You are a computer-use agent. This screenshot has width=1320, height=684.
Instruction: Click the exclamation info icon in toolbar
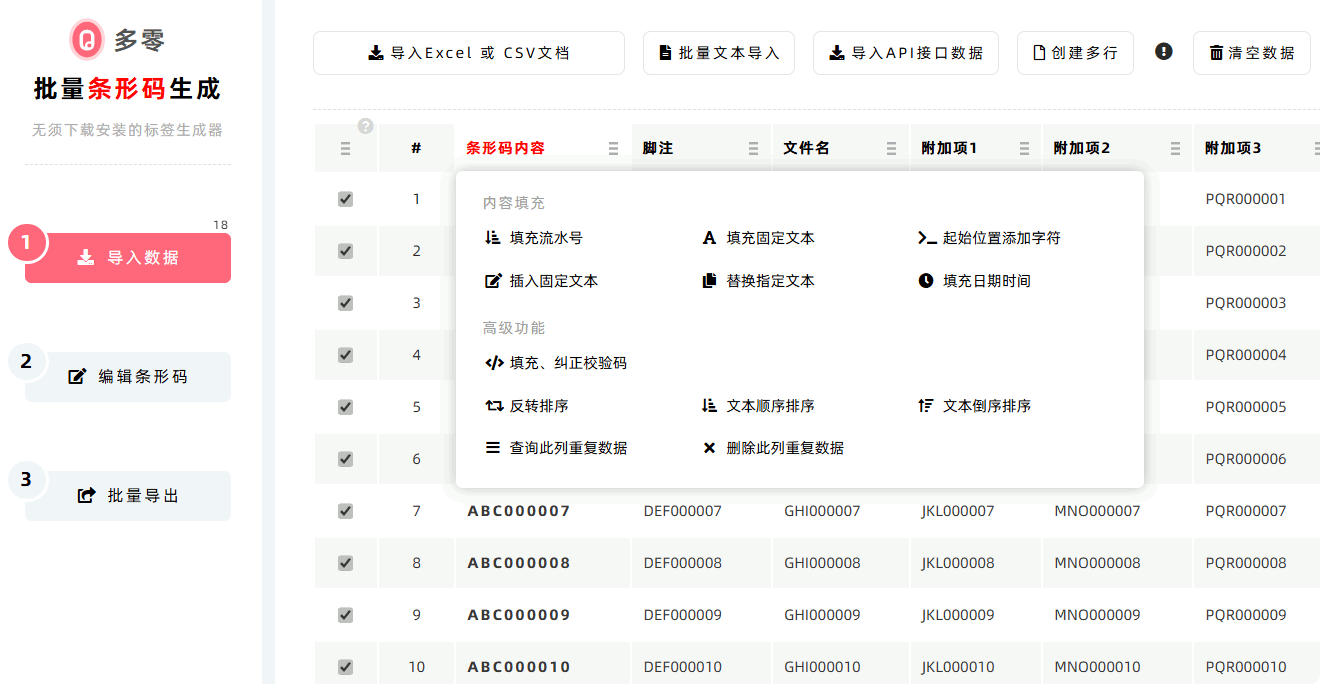coord(1163,52)
